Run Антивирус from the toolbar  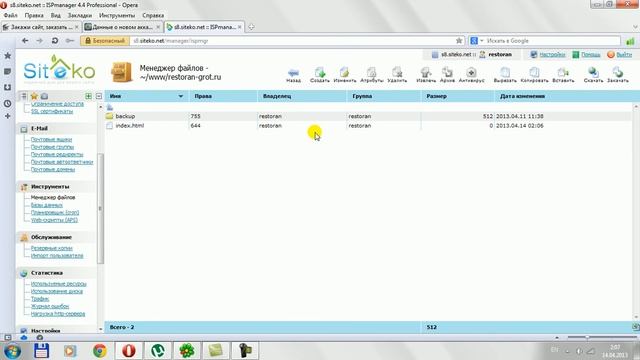point(471,75)
